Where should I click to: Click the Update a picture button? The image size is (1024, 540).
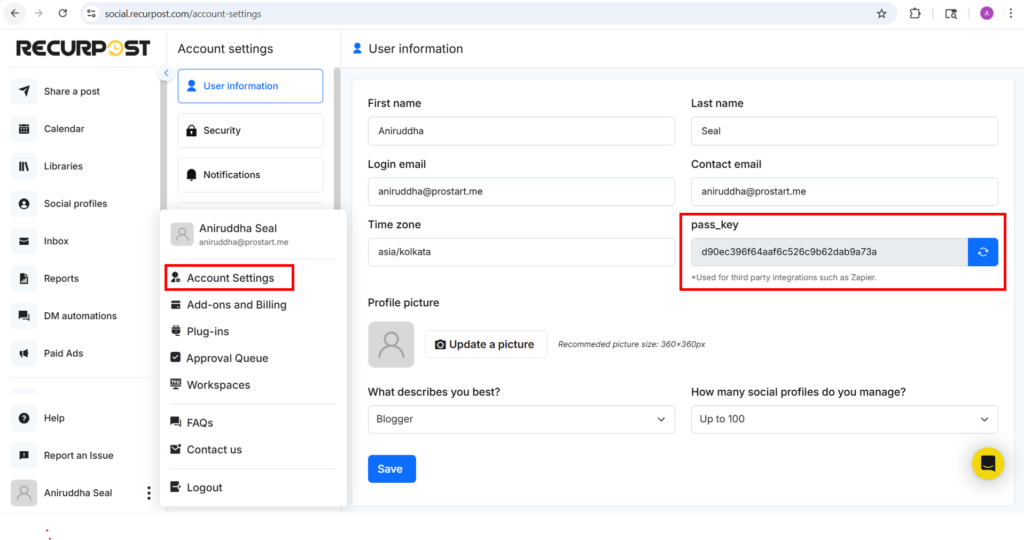coord(486,344)
